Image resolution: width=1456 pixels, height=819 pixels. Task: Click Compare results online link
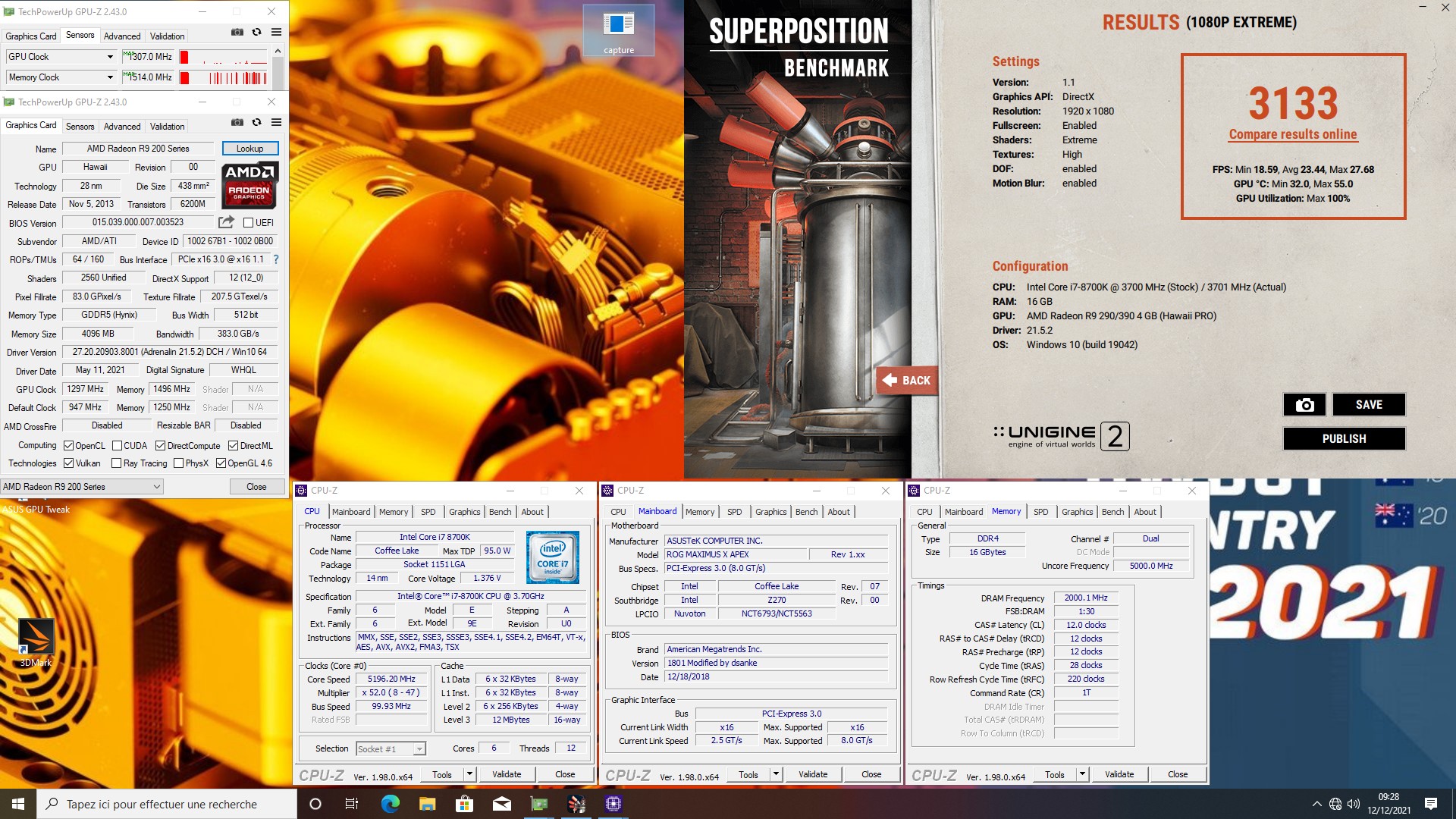coord(1293,134)
